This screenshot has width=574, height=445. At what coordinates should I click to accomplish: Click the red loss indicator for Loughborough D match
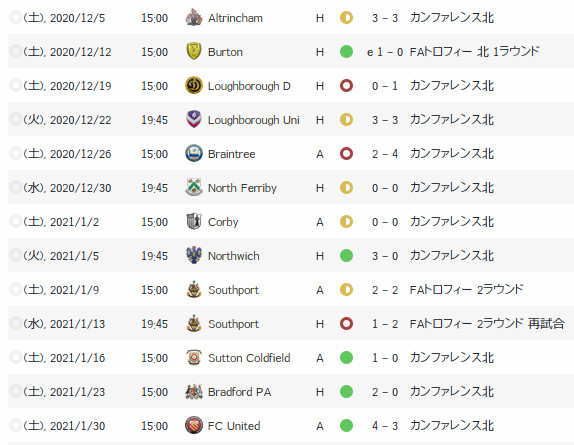(x=346, y=86)
